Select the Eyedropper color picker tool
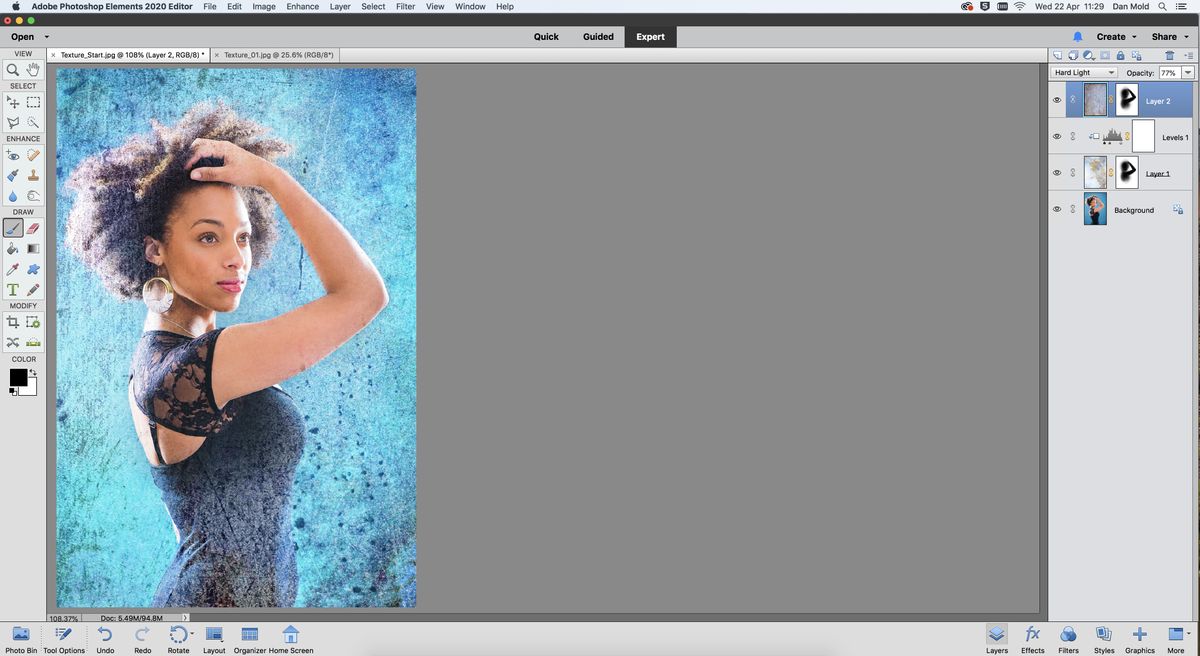This screenshot has width=1200, height=656. [x=12, y=269]
